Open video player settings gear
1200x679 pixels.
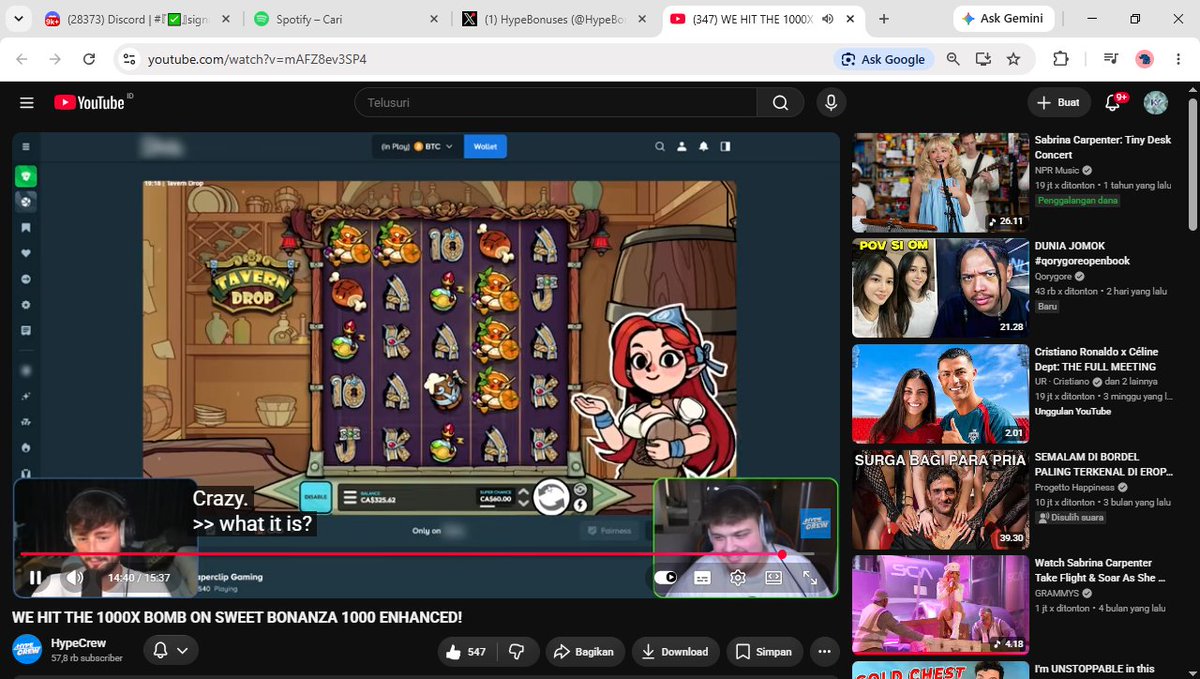point(738,578)
